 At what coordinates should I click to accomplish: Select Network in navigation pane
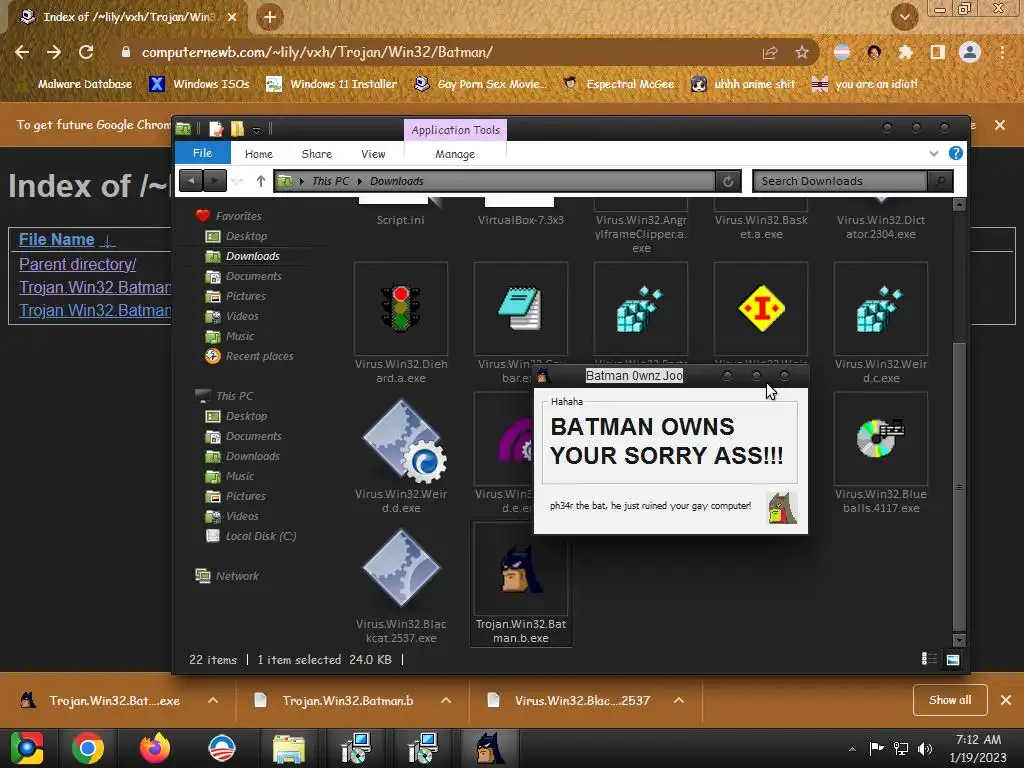click(x=227, y=576)
